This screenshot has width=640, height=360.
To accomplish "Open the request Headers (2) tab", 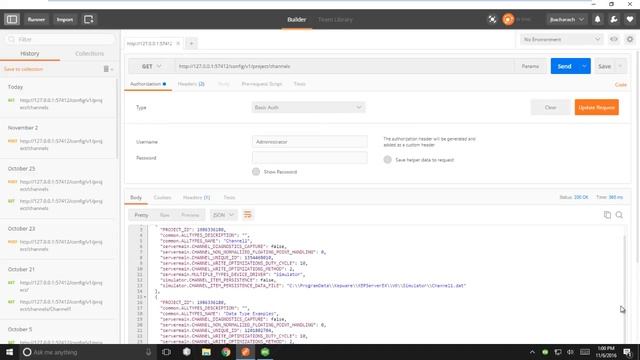I will pos(191,84).
